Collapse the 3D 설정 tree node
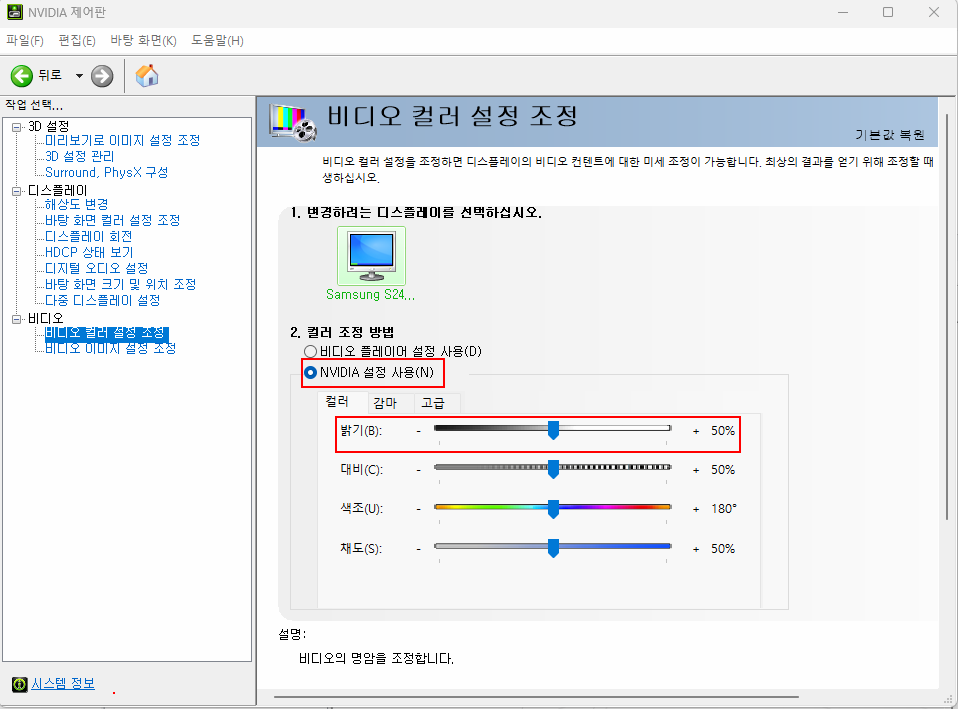958x709 pixels. [16, 127]
